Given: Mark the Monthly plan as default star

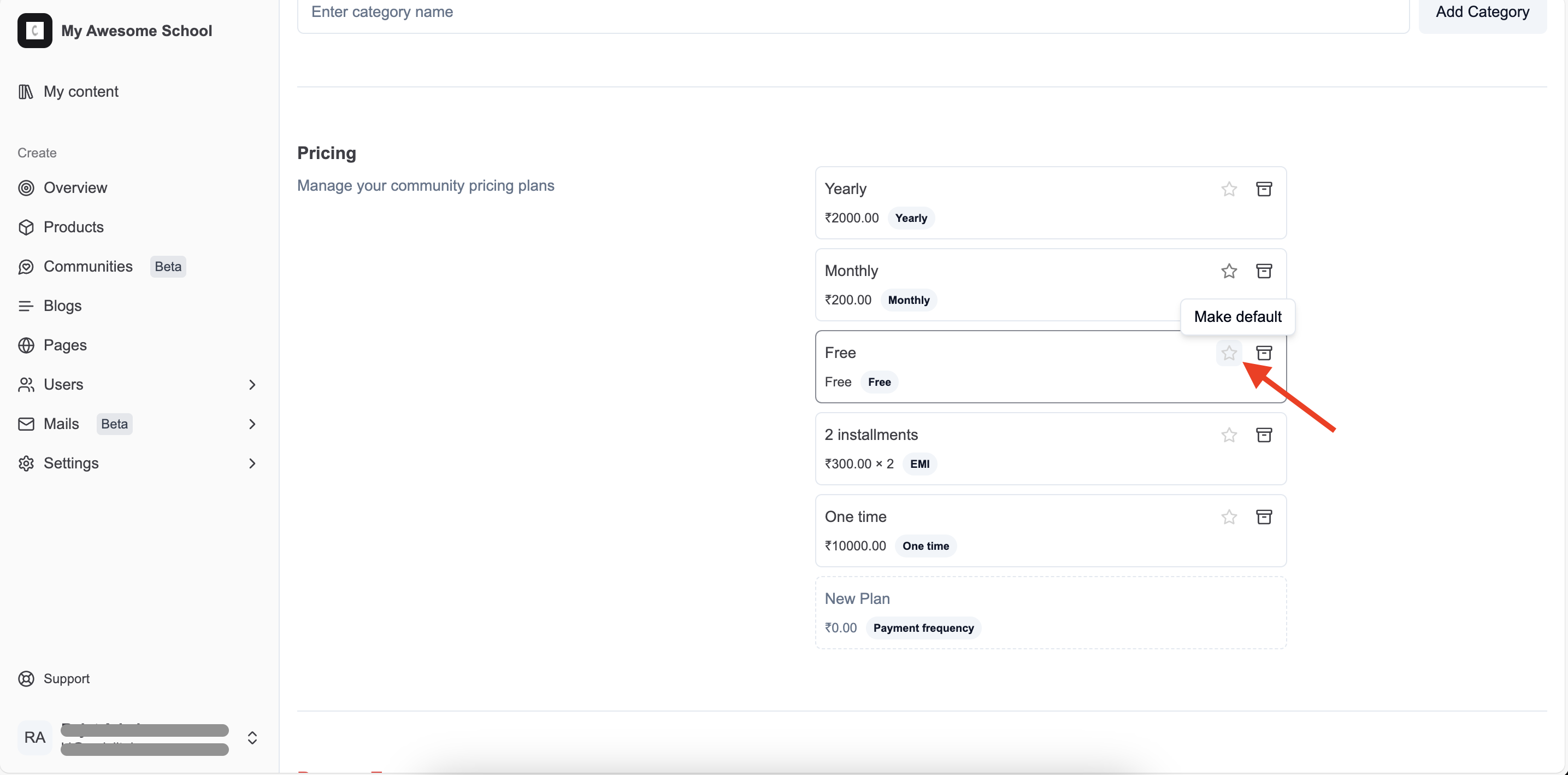Looking at the screenshot, I should (1229, 271).
